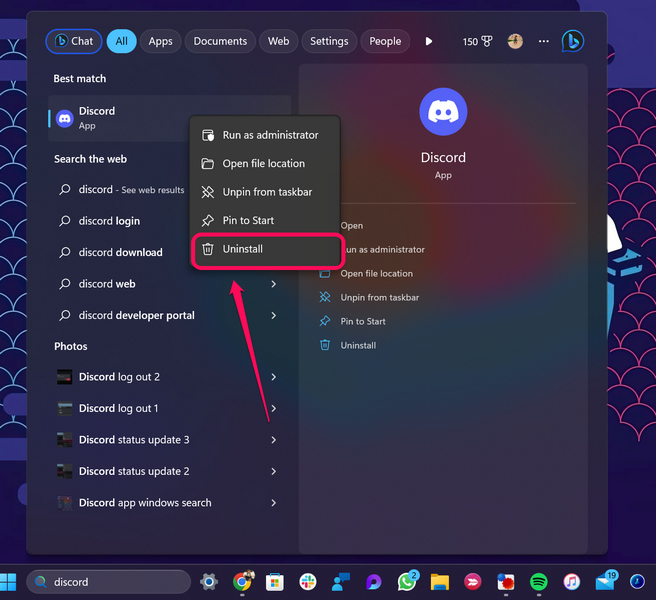Open Microsoft Store from taskbar
The height and width of the screenshot is (600, 656).
[x=275, y=581]
